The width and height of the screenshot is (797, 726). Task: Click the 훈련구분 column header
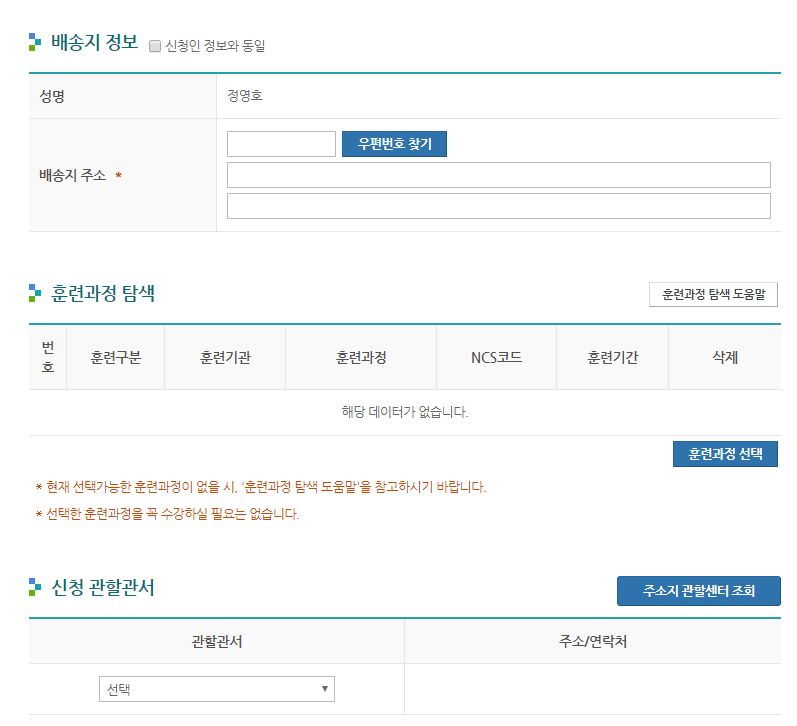pyautogui.click(x=115, y=357)
